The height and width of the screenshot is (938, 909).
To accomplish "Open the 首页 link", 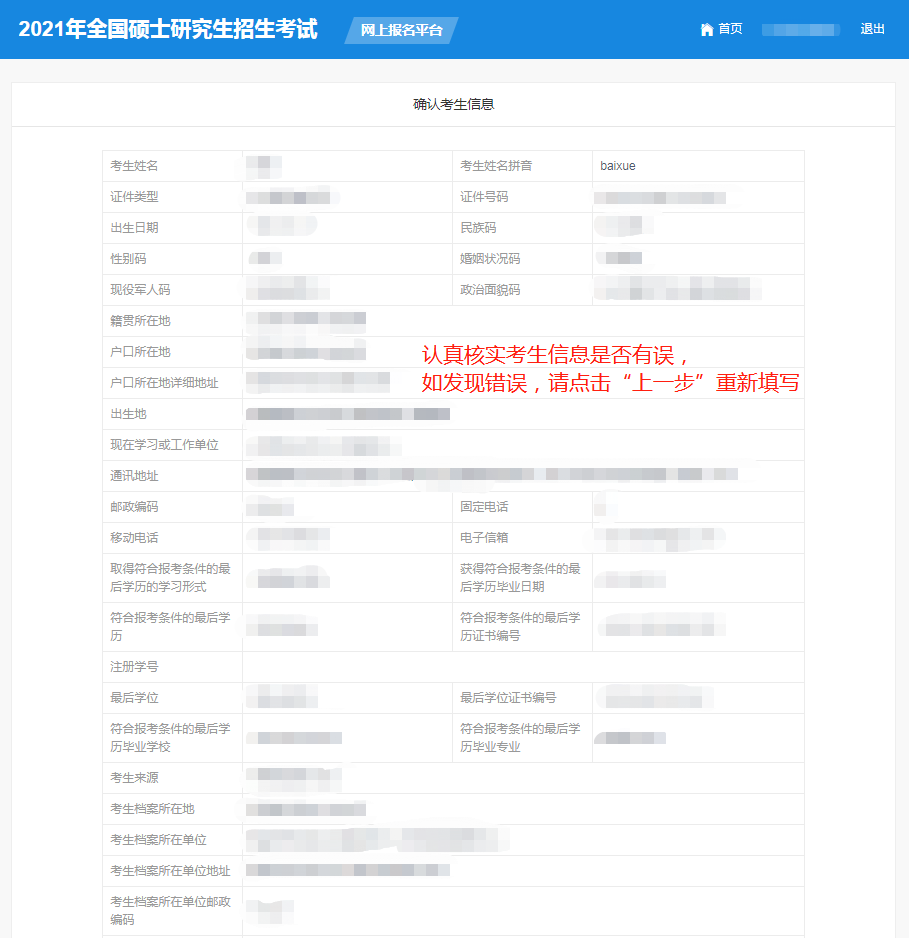I will pyautogui.click(x=730, y=29).
